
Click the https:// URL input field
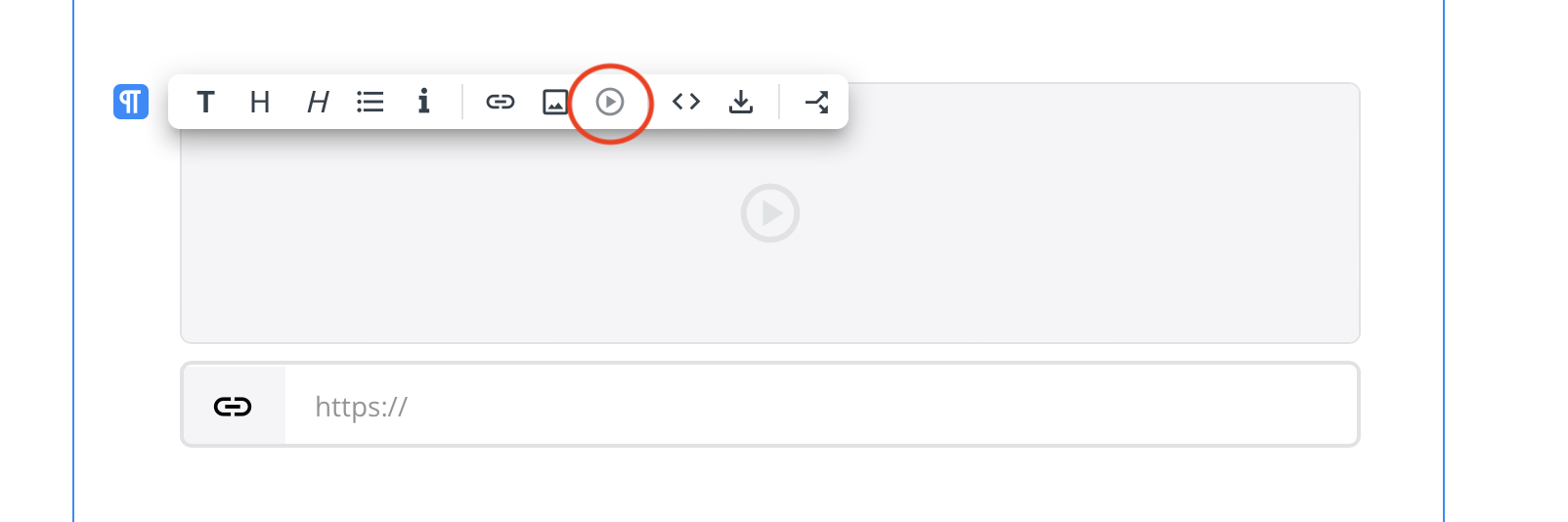click(x=821, y=406)
